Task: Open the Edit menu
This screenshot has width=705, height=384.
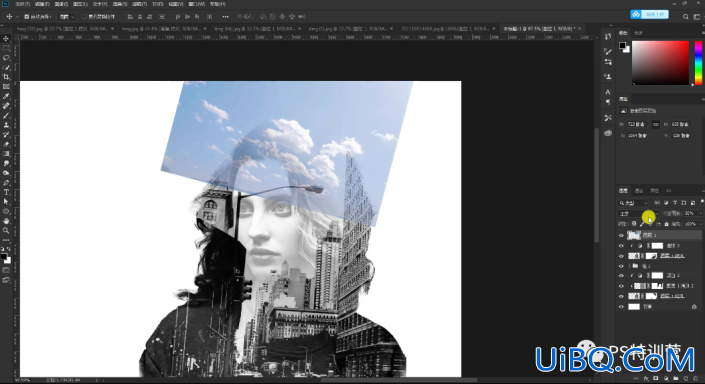Action: [42, 4]
